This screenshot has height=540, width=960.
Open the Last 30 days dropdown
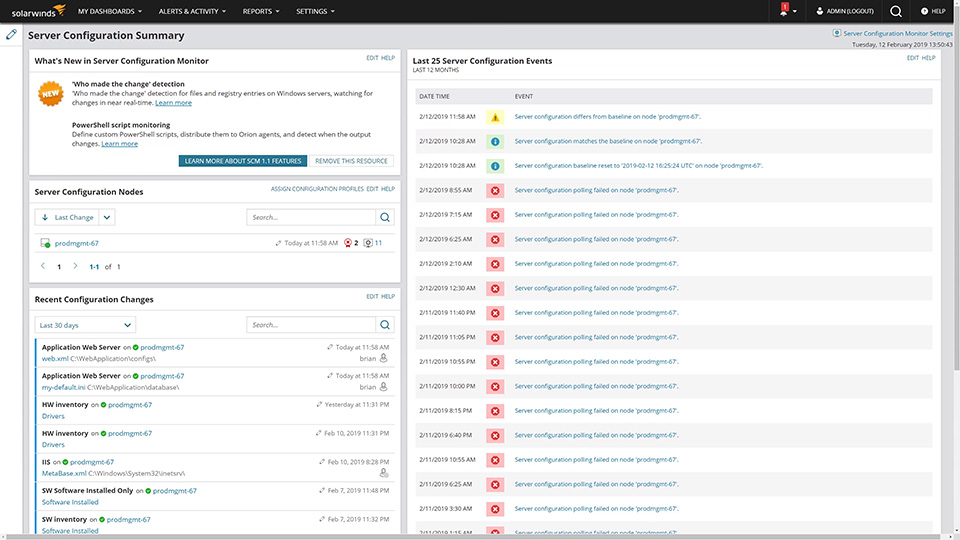(85, 325)
